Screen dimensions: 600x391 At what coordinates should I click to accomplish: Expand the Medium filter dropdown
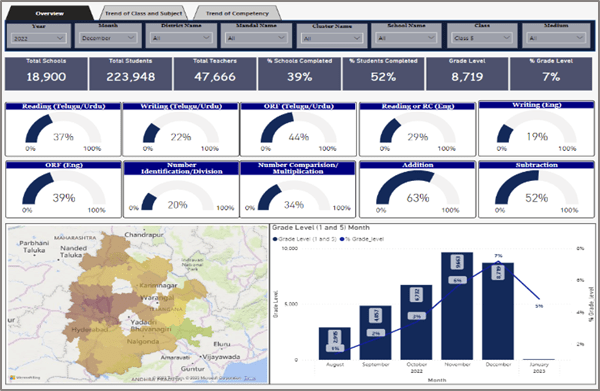click(x=556, y=38)
